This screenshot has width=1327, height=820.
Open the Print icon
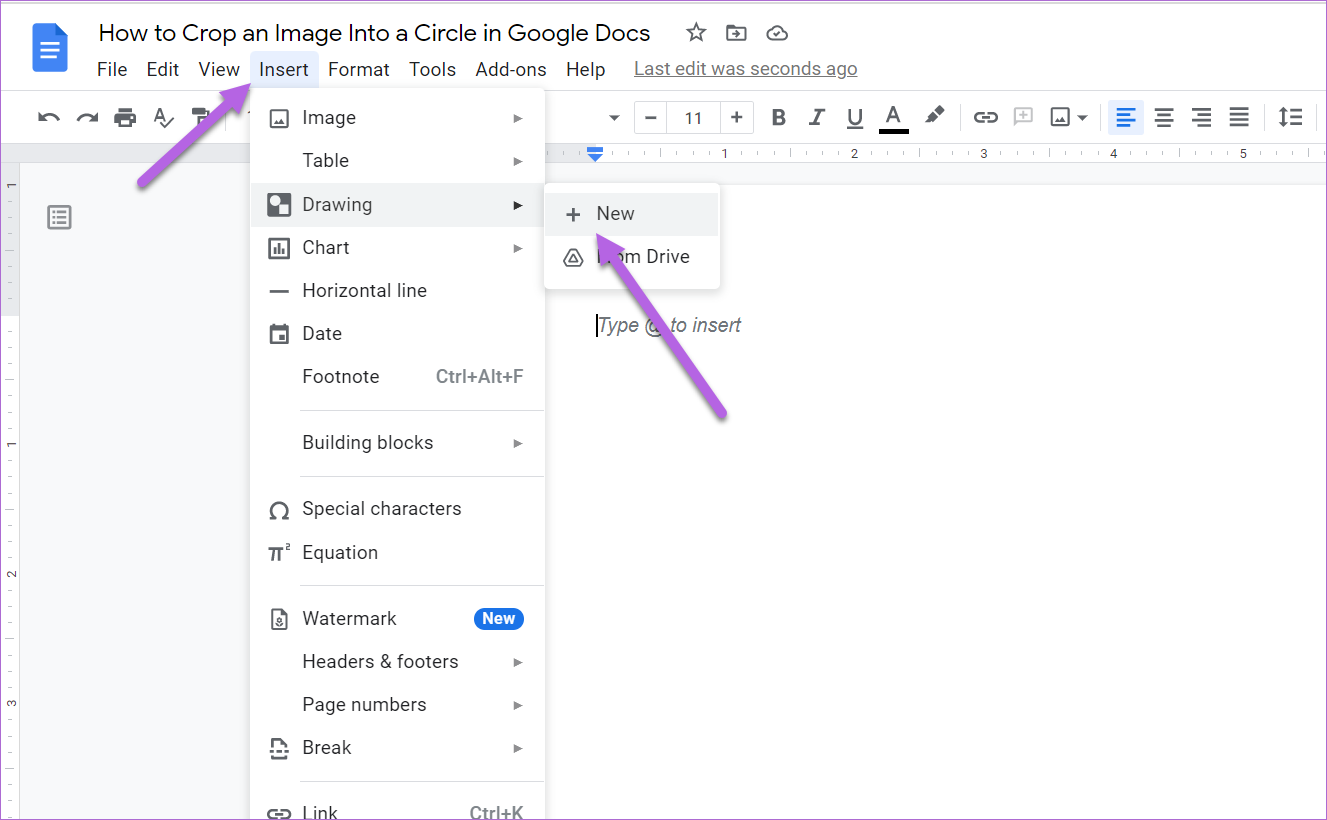[x=124, y=117]
